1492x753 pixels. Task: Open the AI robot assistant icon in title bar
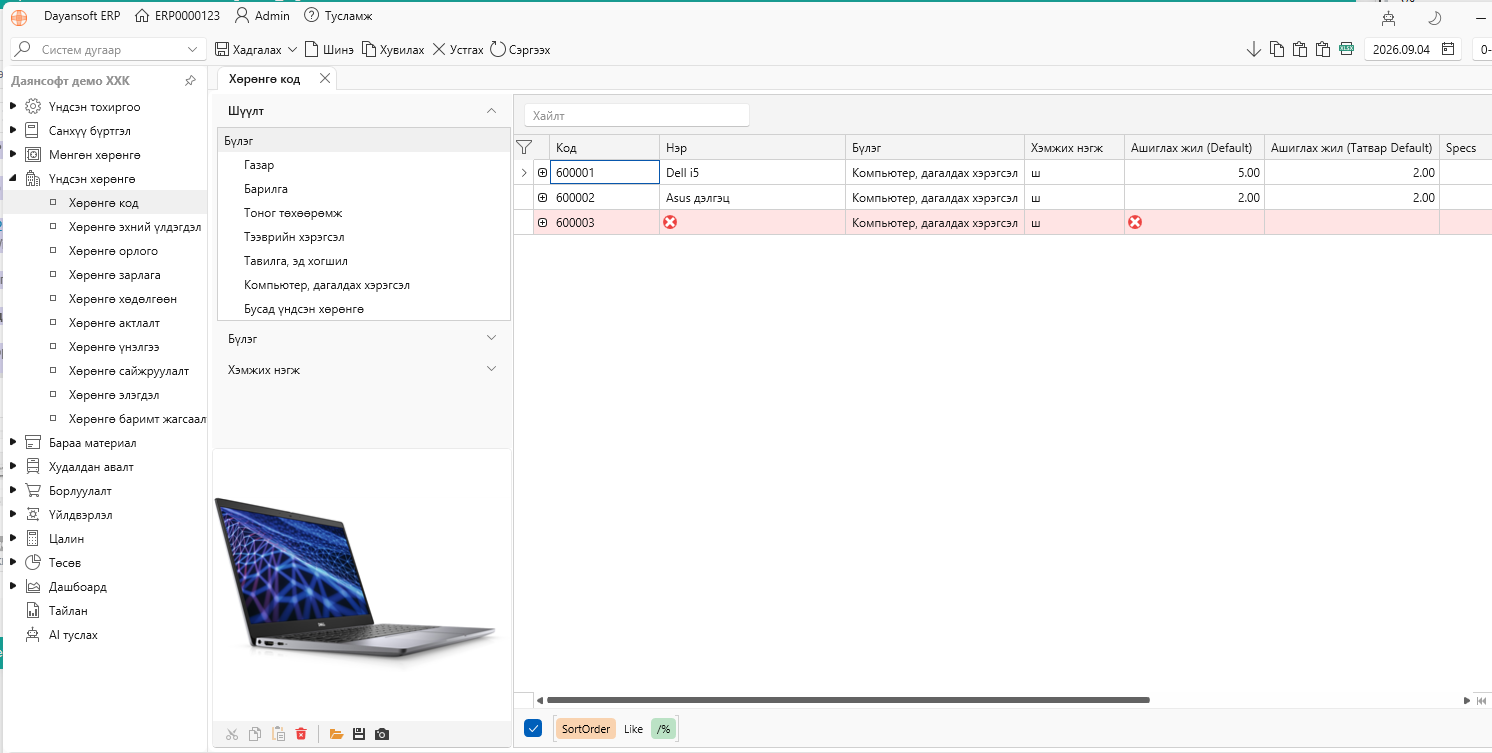(1387, 18)
